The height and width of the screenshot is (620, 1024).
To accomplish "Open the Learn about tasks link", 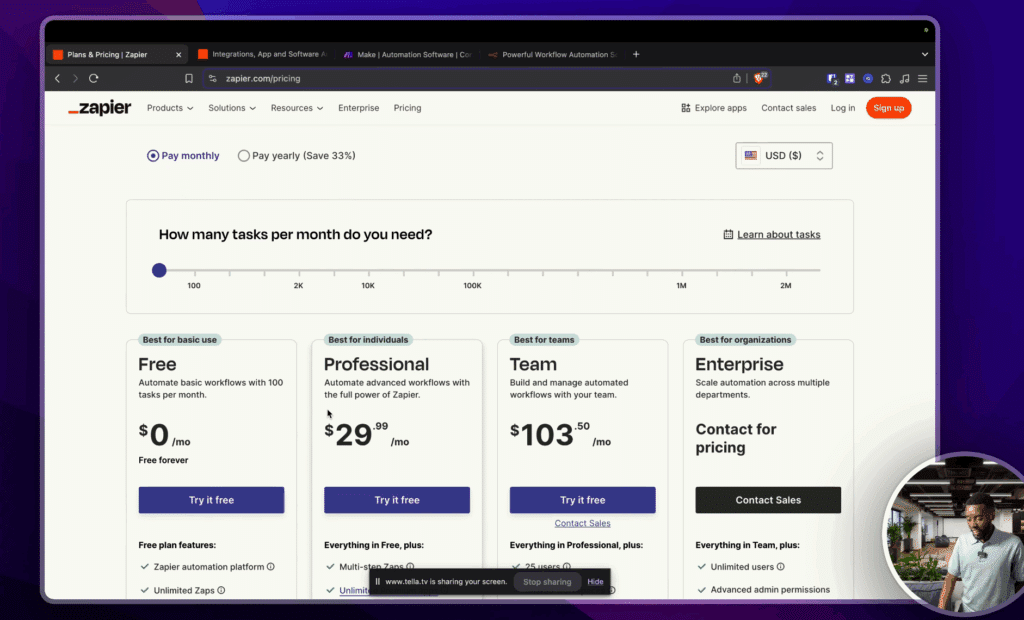I will tap(778, 235).
